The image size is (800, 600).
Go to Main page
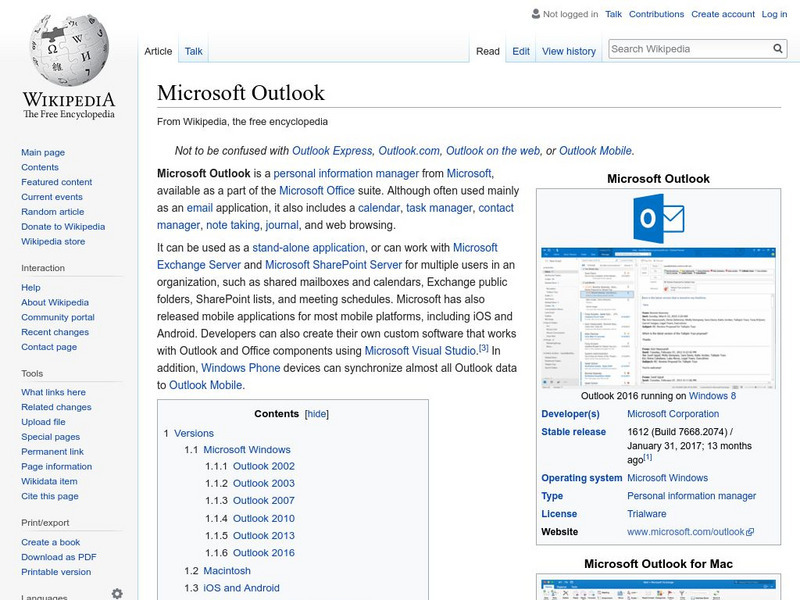click(x=43, y=152)
